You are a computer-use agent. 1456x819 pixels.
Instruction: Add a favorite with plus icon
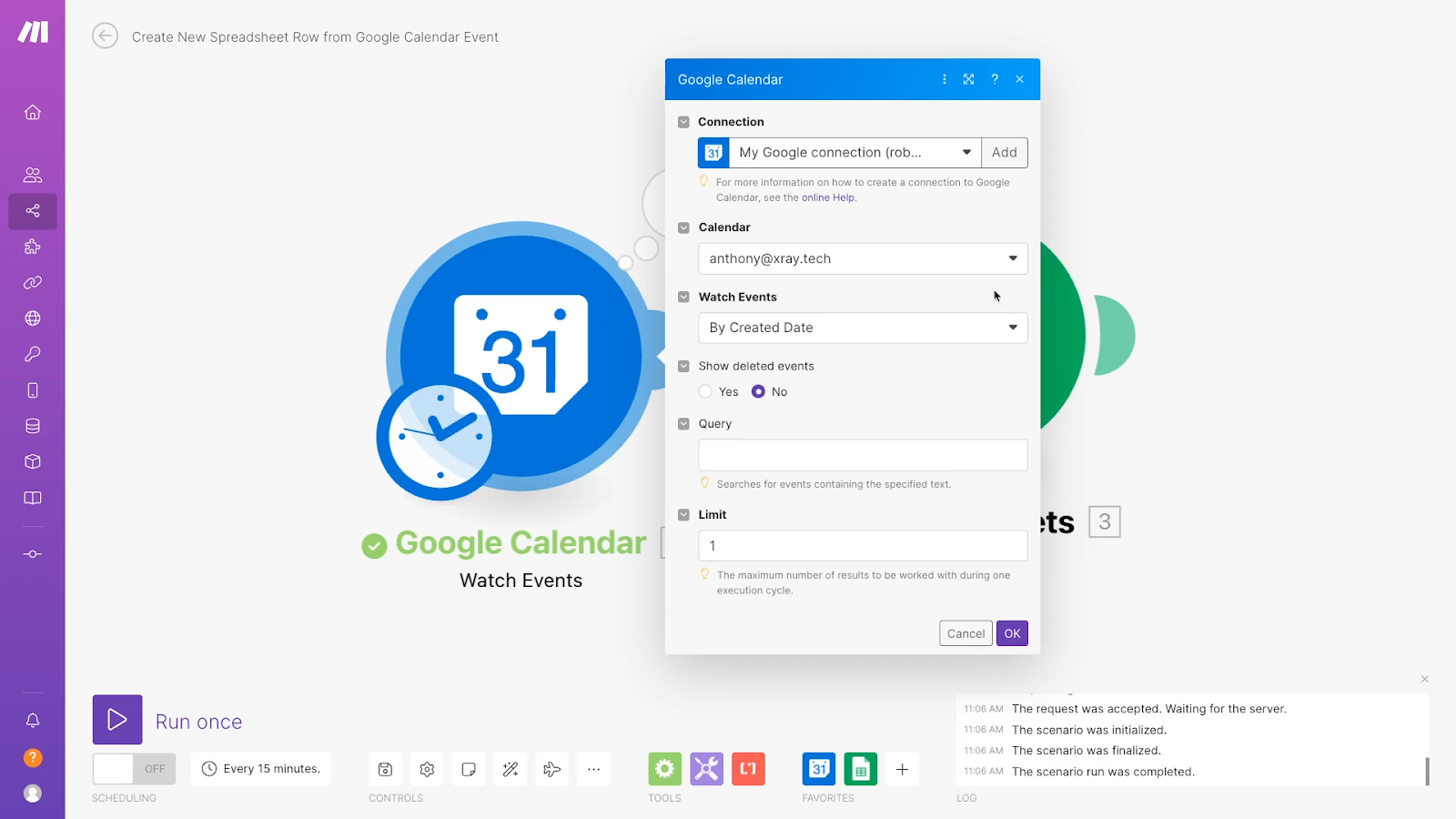click(x=903, y=769)
